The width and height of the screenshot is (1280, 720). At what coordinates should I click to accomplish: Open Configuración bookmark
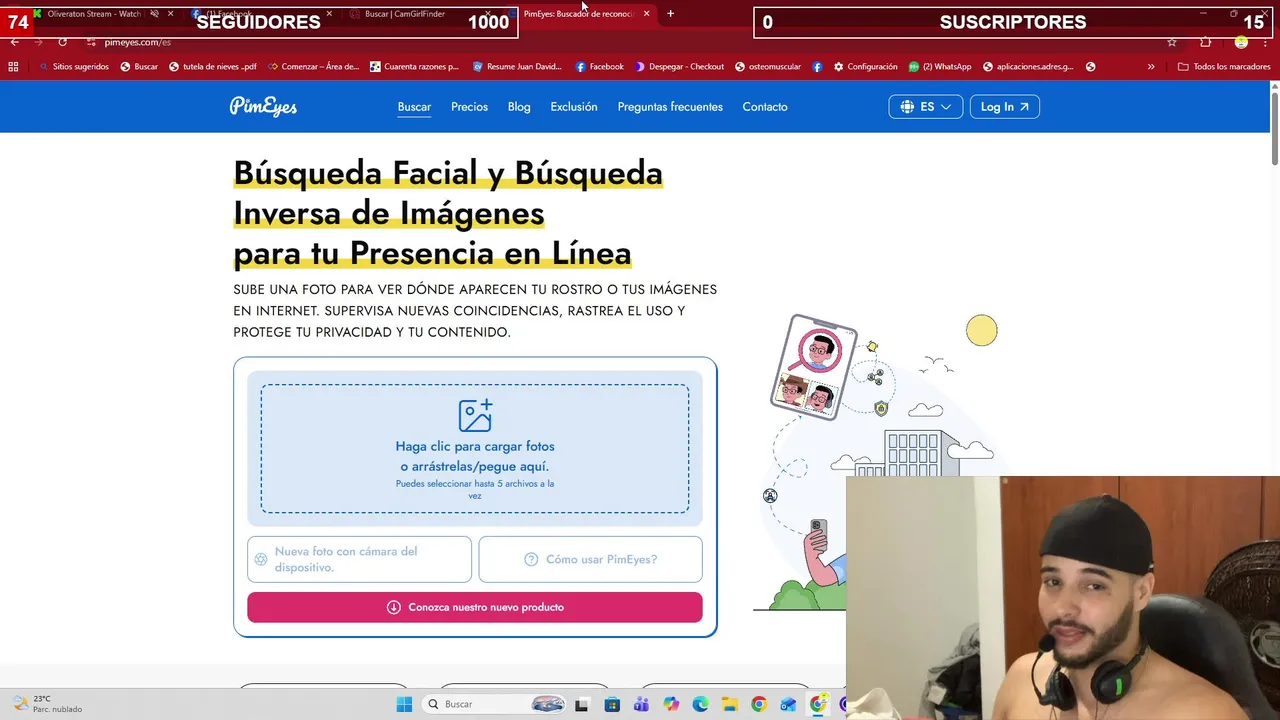(x=865, y=66)
